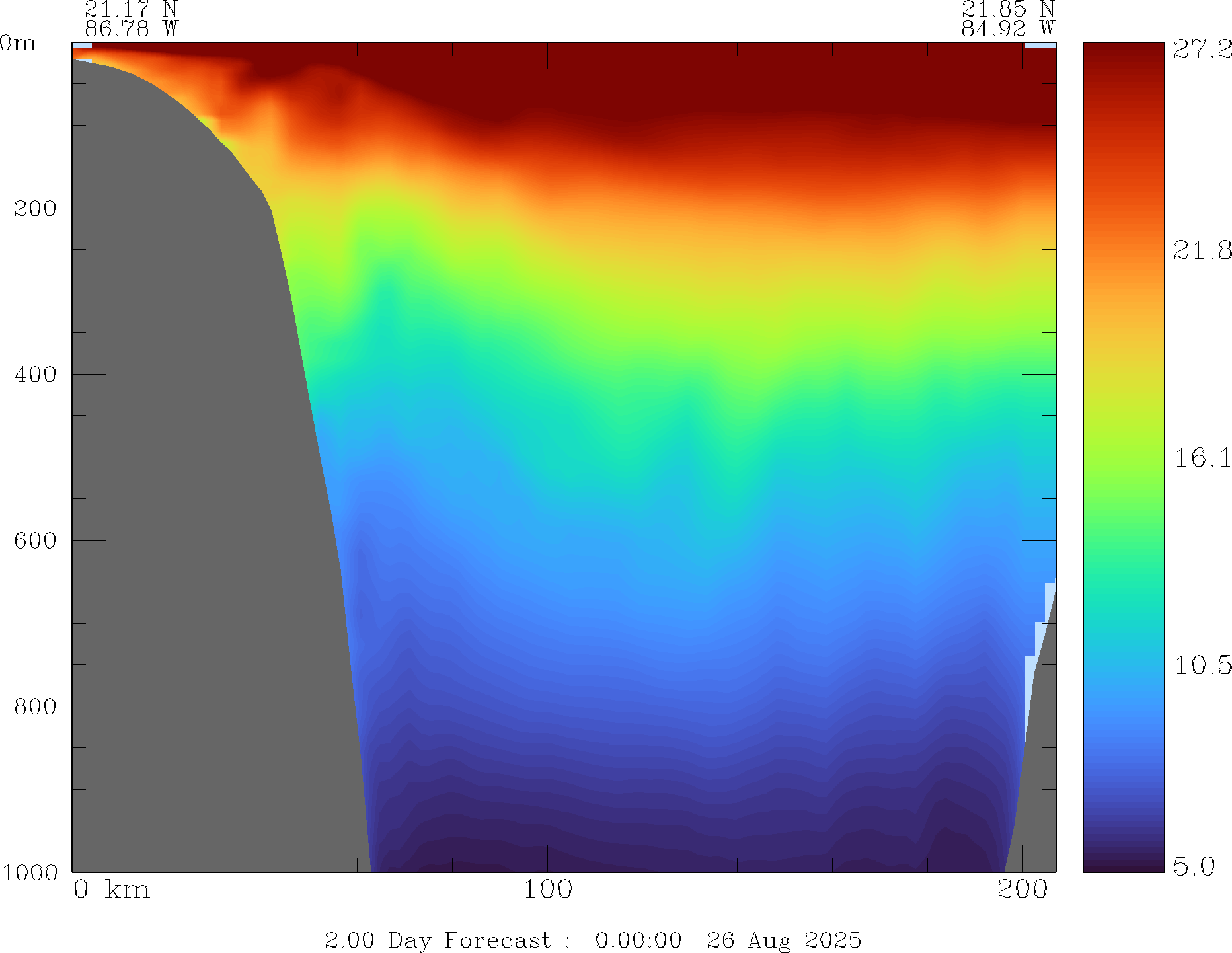Click the 21.8 colorbar label

coord(1202,250)
